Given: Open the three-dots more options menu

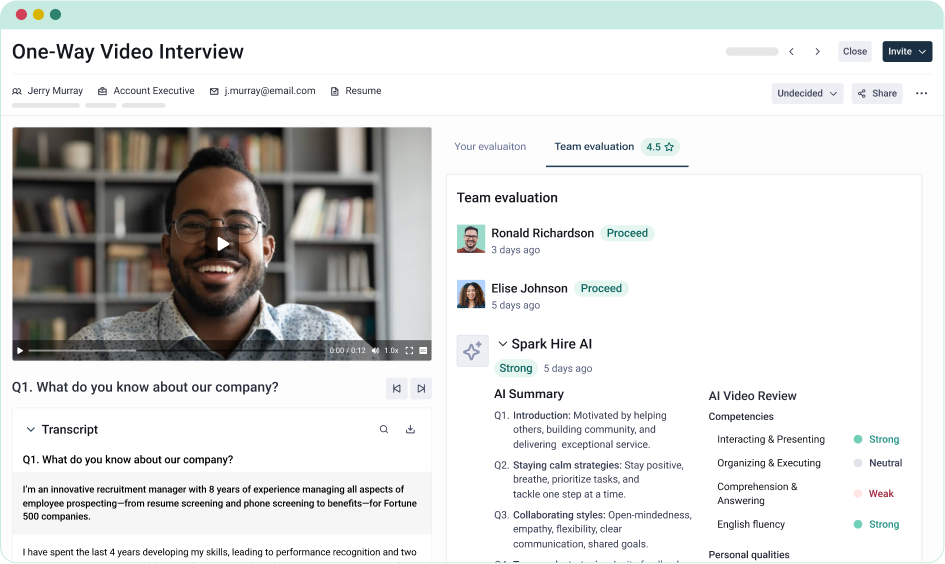Looking at the screenshot, I should (921, 94).
